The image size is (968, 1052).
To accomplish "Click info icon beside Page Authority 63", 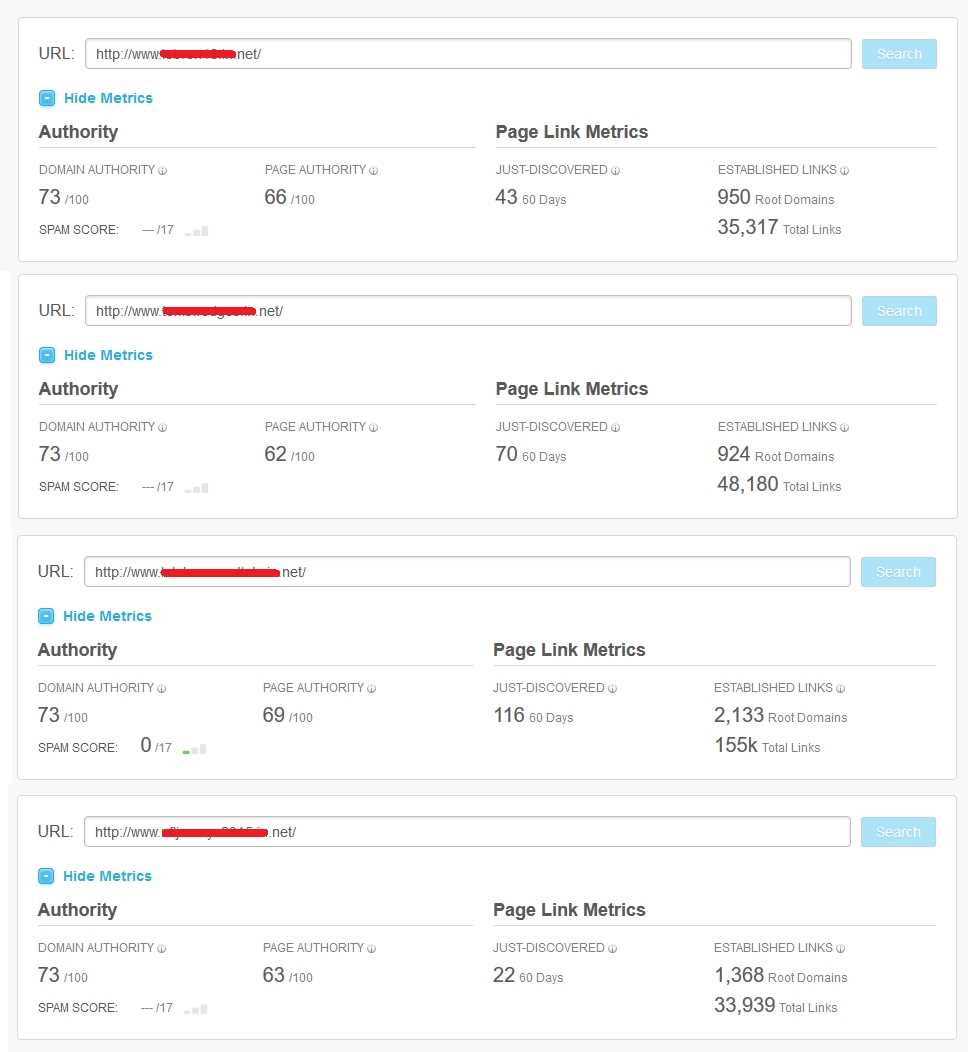I will pyautogui.click(x=371, y=949).
